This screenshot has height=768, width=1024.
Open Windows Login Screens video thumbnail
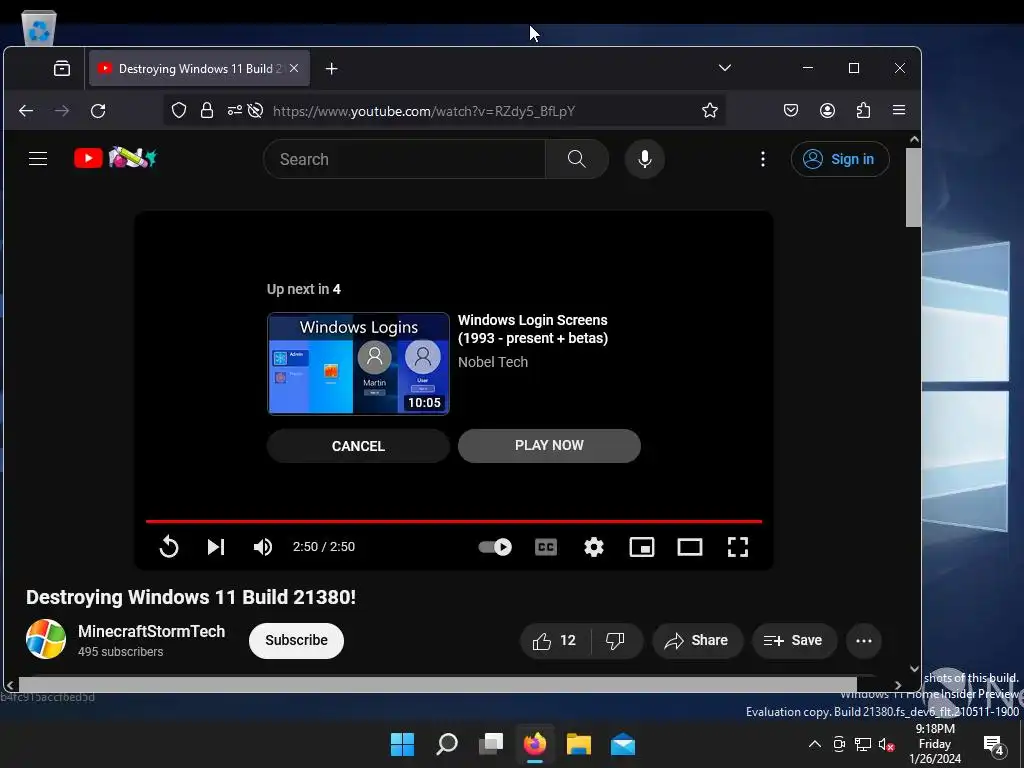359,364
